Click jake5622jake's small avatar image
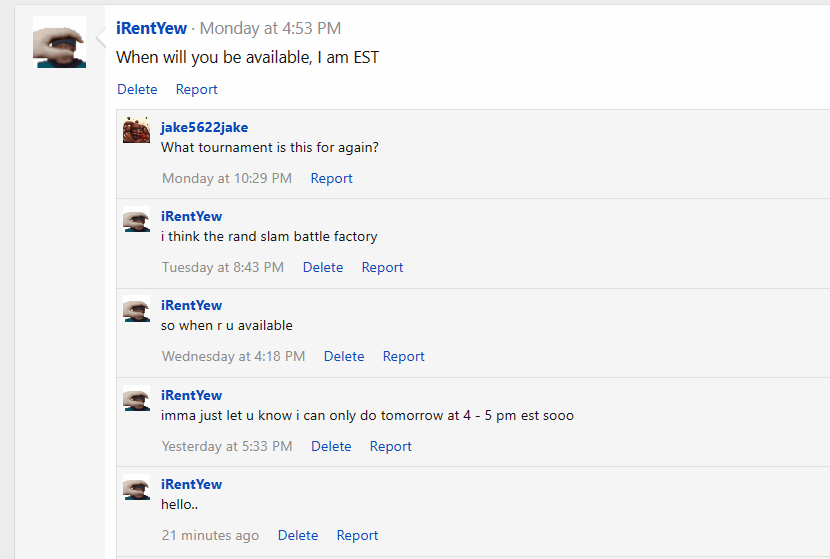Image resolution: width=830 pixels, height=559 pixels. click(137, 130)
